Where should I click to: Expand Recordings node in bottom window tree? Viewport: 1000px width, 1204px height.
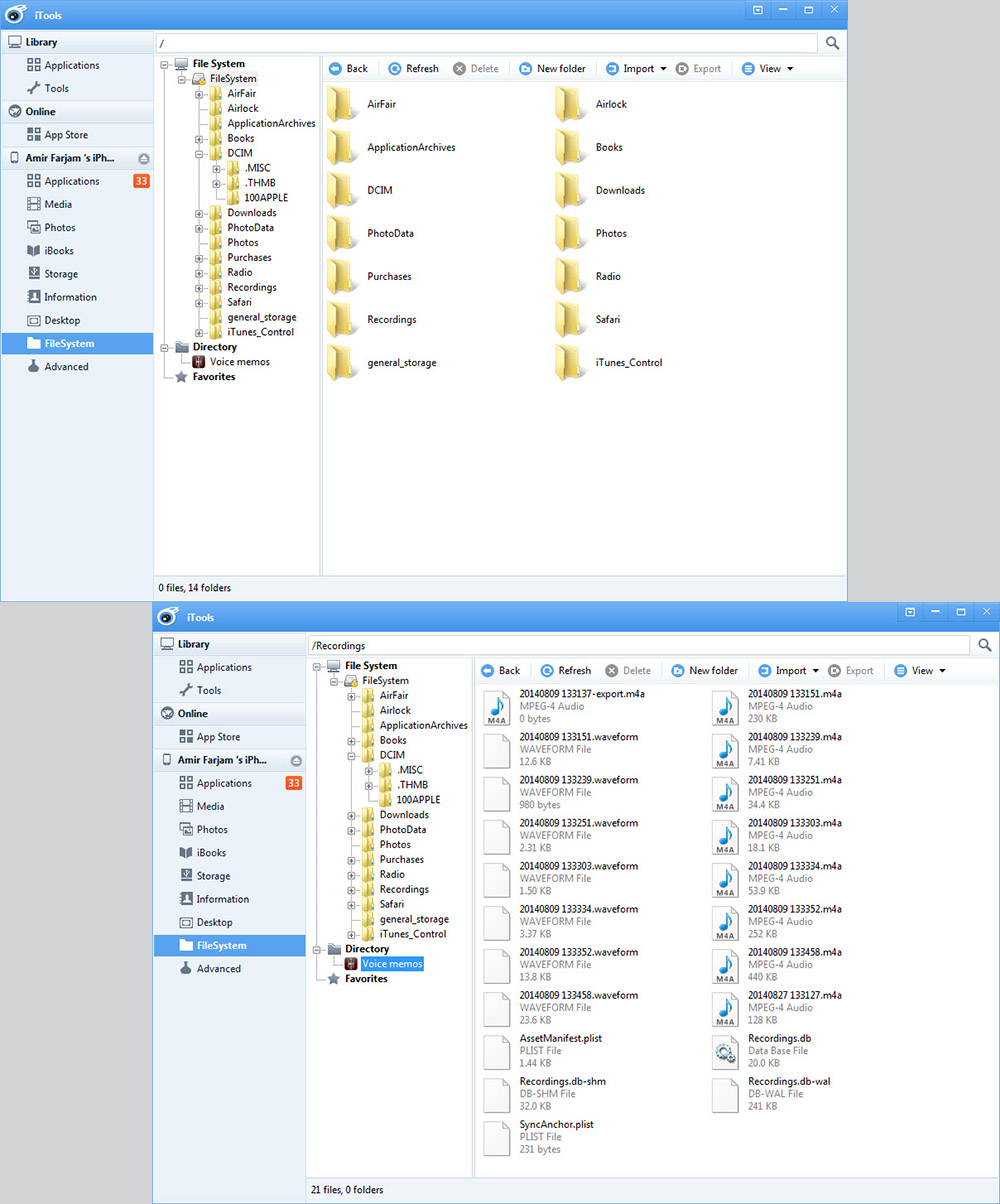pyautogui.click(x=352, y=890)
